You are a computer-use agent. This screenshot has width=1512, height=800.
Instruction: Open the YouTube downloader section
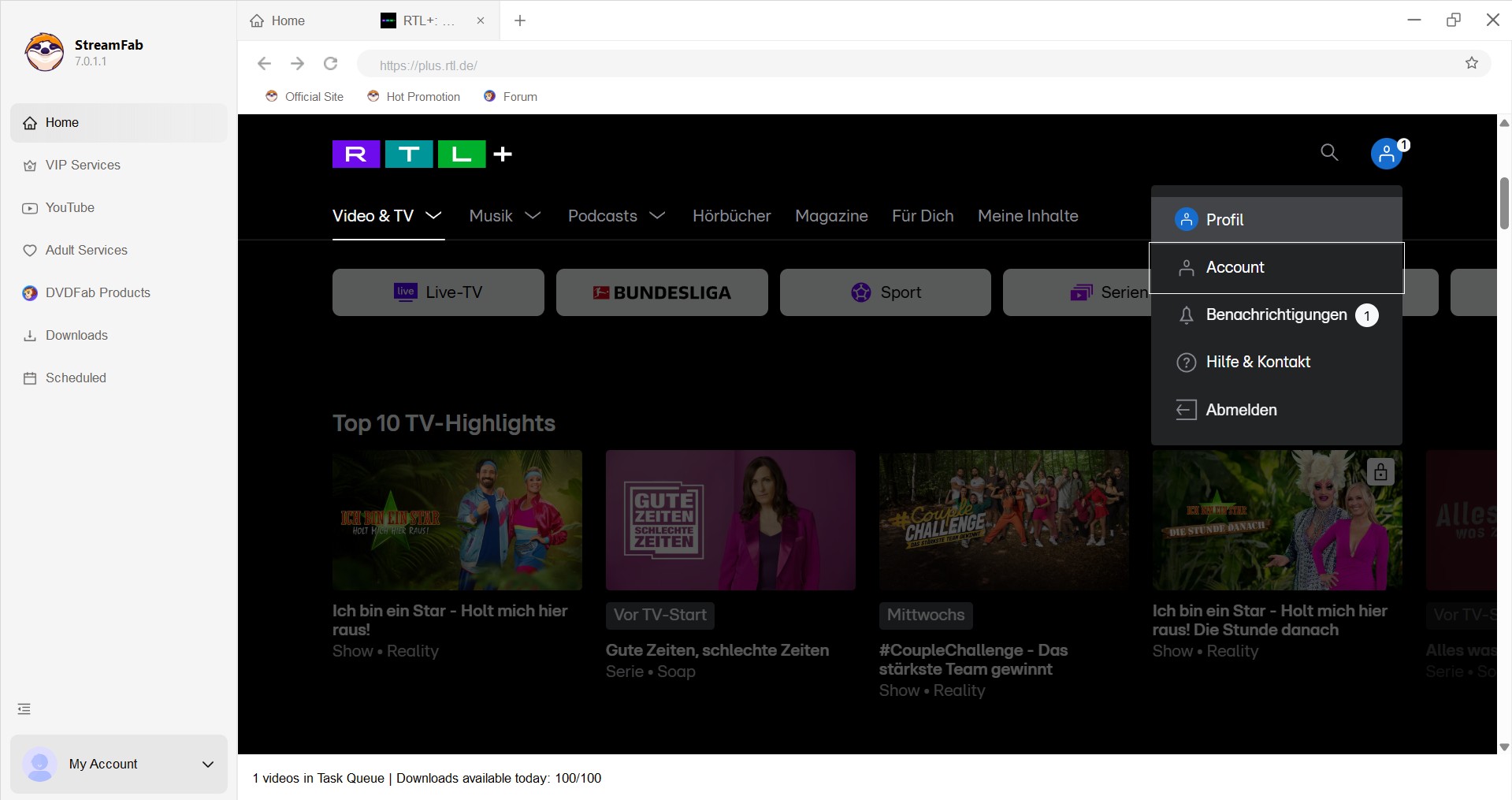[69, 207]
